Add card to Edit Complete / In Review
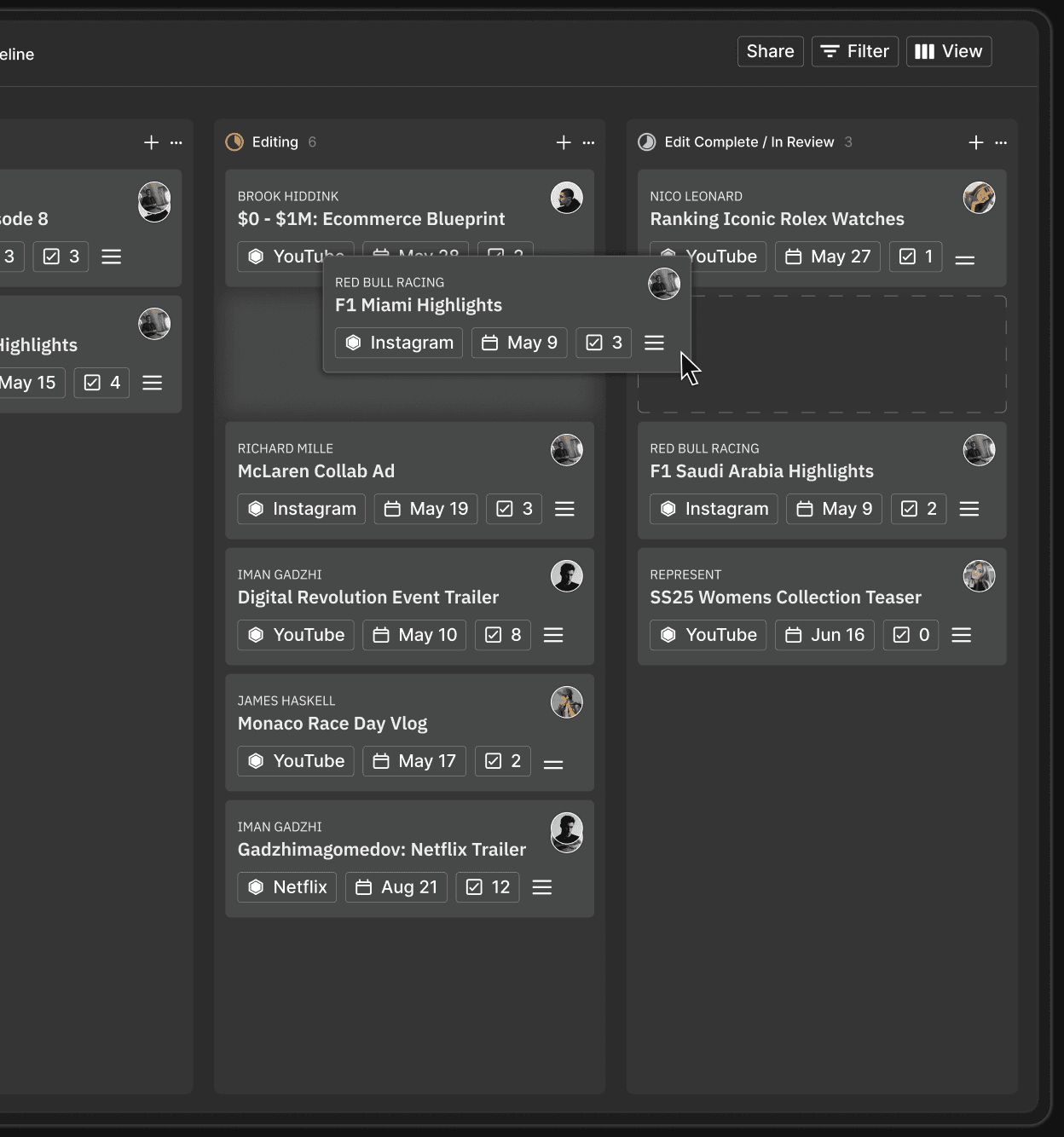The height and width of the screenshot is (1137, 1064). click(976, 142)
